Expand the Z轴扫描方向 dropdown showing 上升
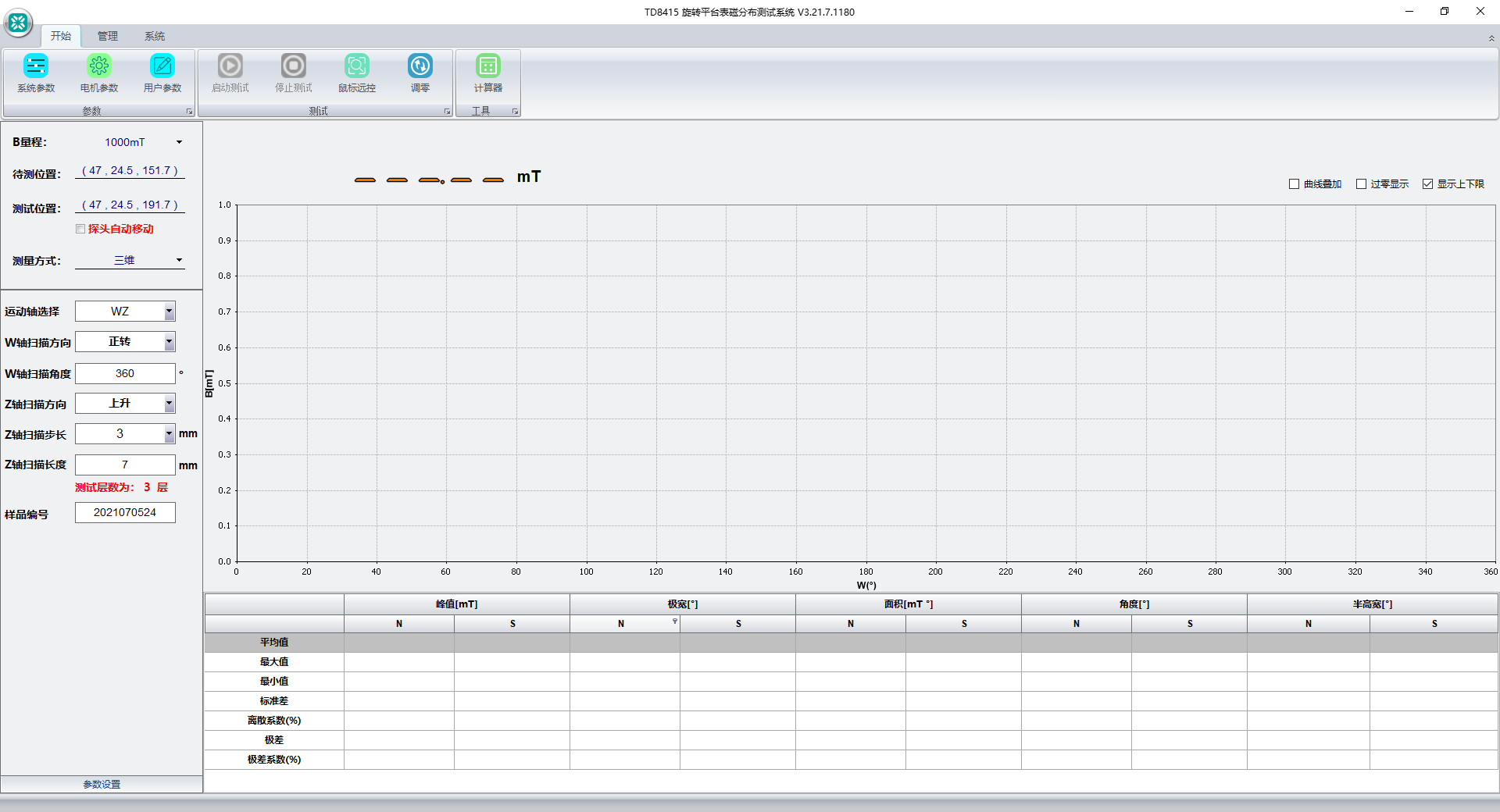This screenshot has height=812, width=1500. point(169,404)
